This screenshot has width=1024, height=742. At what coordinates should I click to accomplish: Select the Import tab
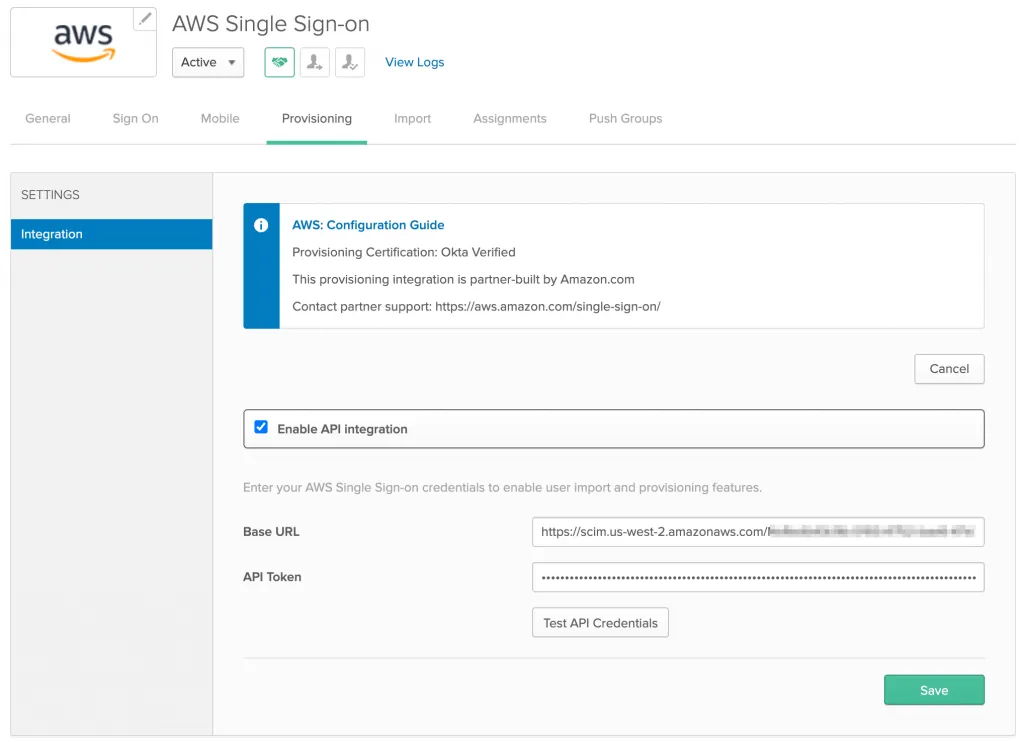tap(412, 118)
